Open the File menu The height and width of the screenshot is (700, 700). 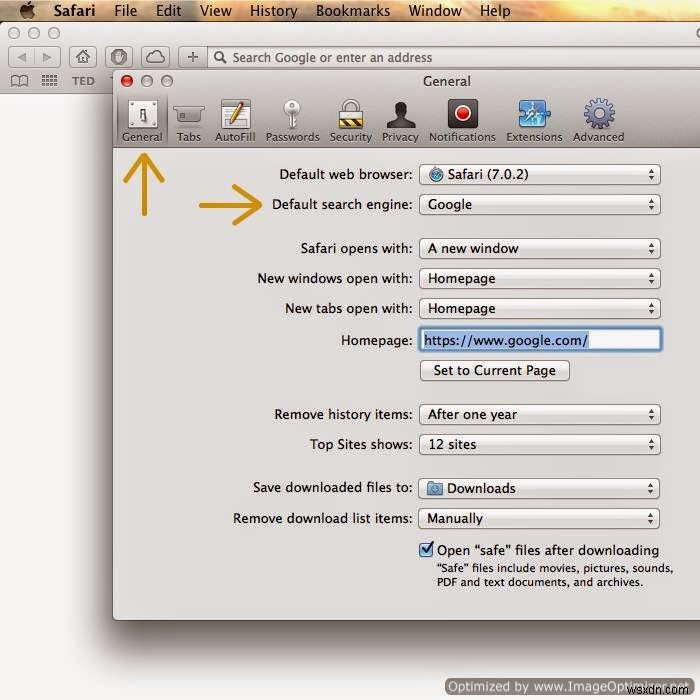click(125, 10)
